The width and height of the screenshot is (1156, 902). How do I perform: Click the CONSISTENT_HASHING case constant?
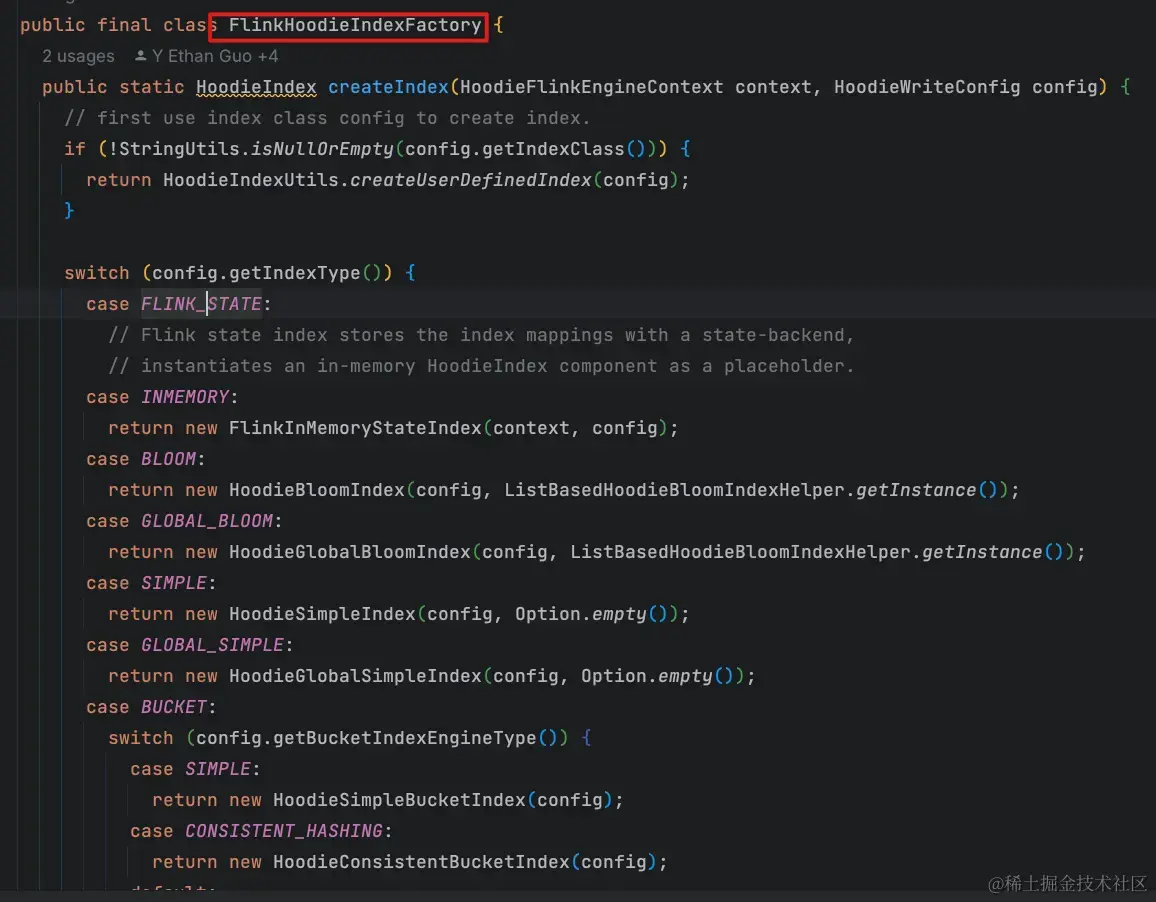pos(284,830)
